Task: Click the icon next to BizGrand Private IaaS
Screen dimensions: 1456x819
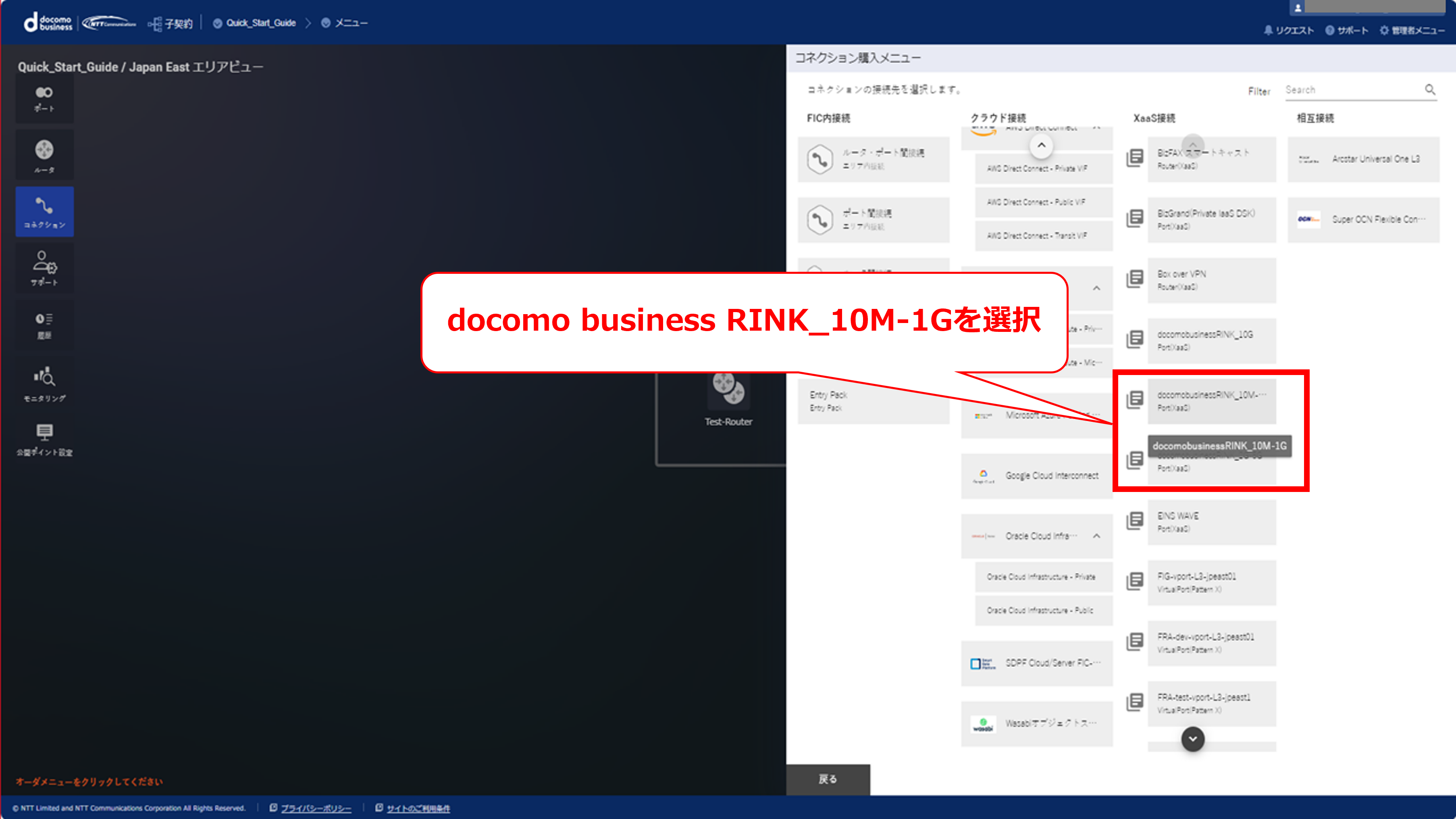Action: (1134, 218)
